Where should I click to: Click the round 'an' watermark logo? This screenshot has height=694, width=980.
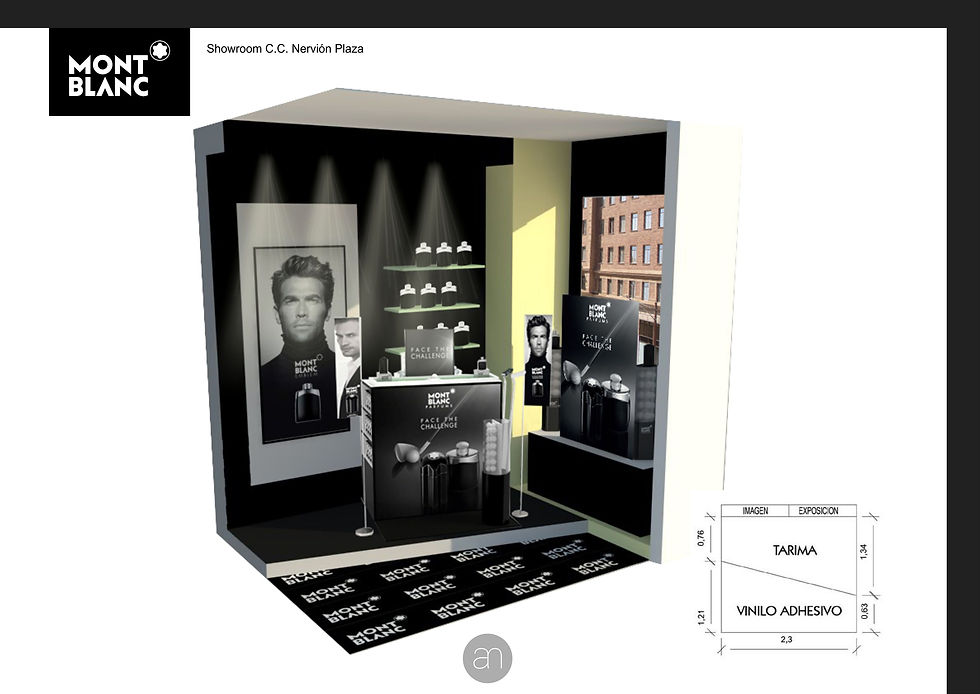tap(488, 658)
